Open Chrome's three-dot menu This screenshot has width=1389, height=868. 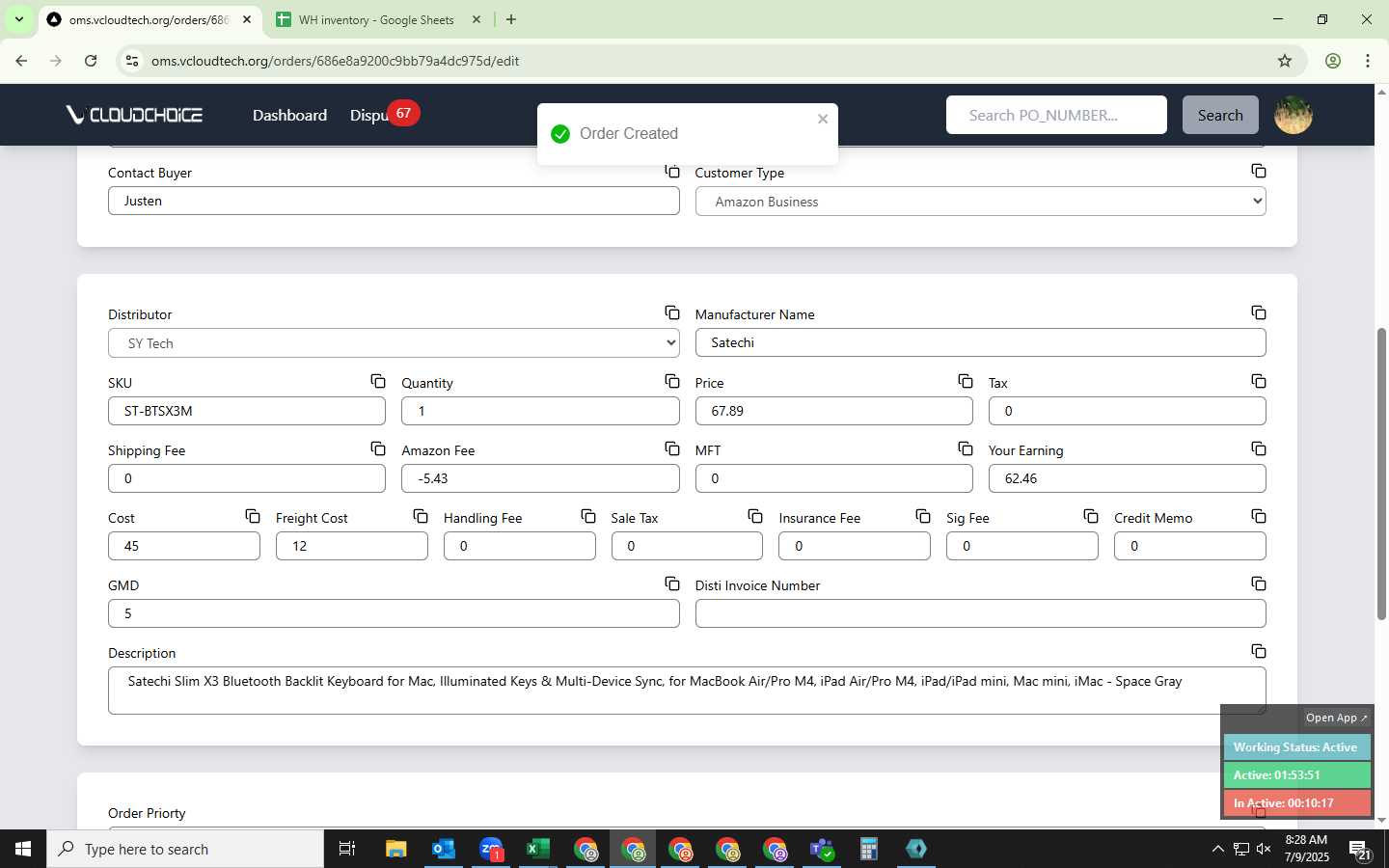click(x=1368, y=61)
